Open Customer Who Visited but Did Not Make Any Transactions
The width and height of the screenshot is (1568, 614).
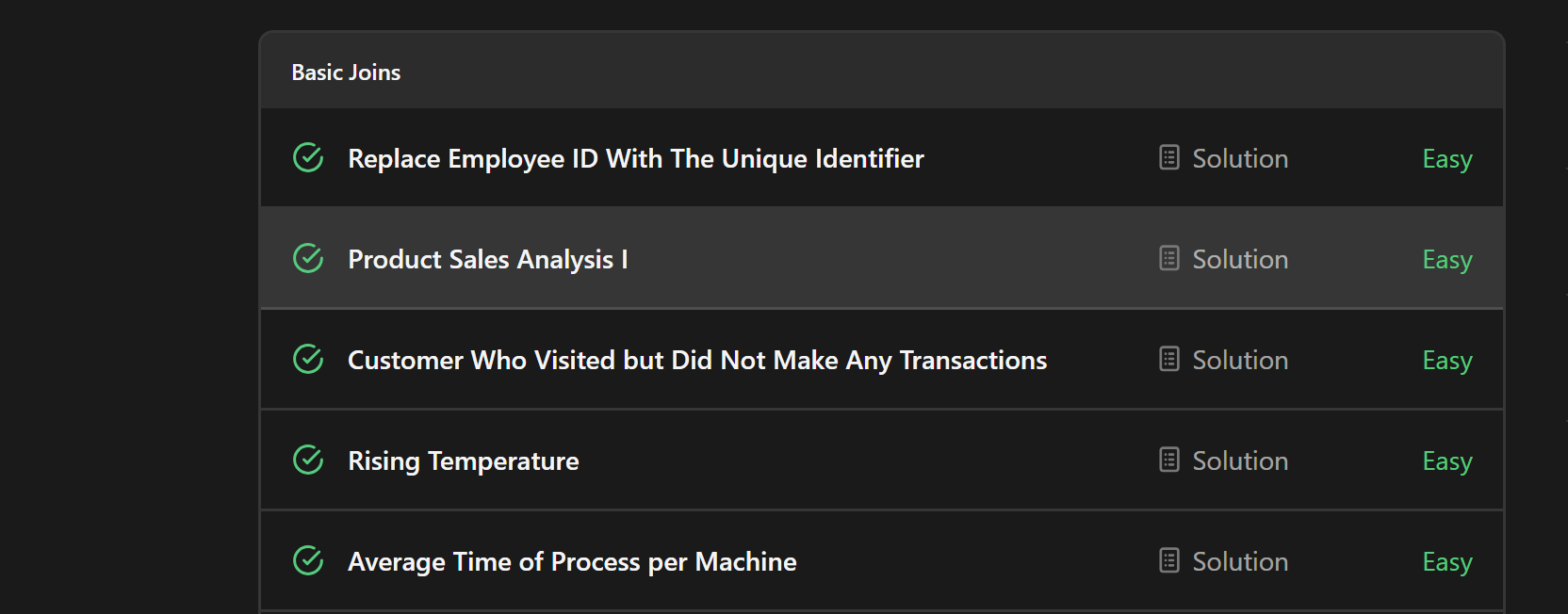click(x=697, y=361)
